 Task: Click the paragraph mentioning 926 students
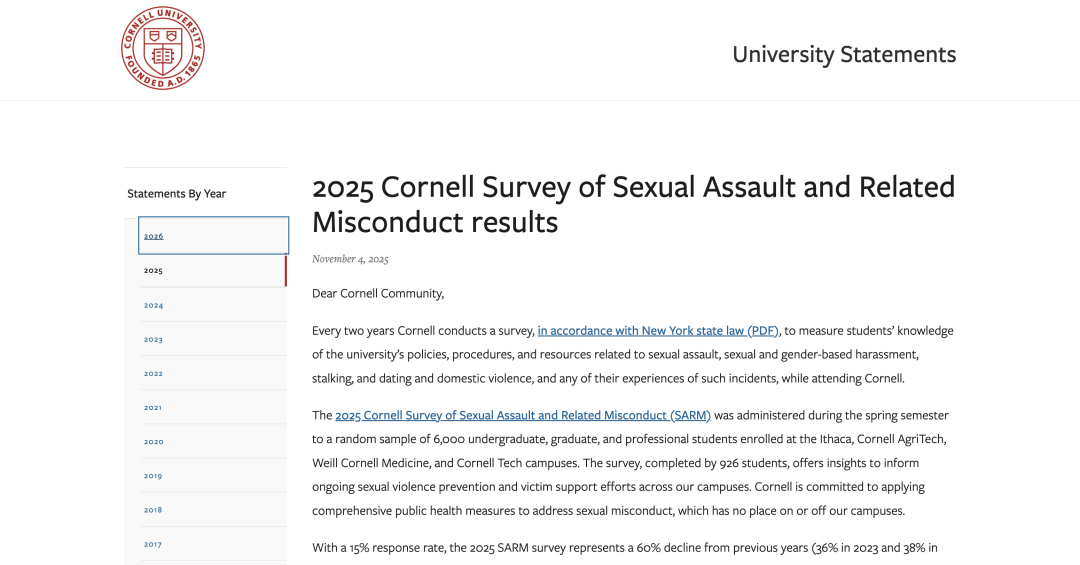(630, 463)
